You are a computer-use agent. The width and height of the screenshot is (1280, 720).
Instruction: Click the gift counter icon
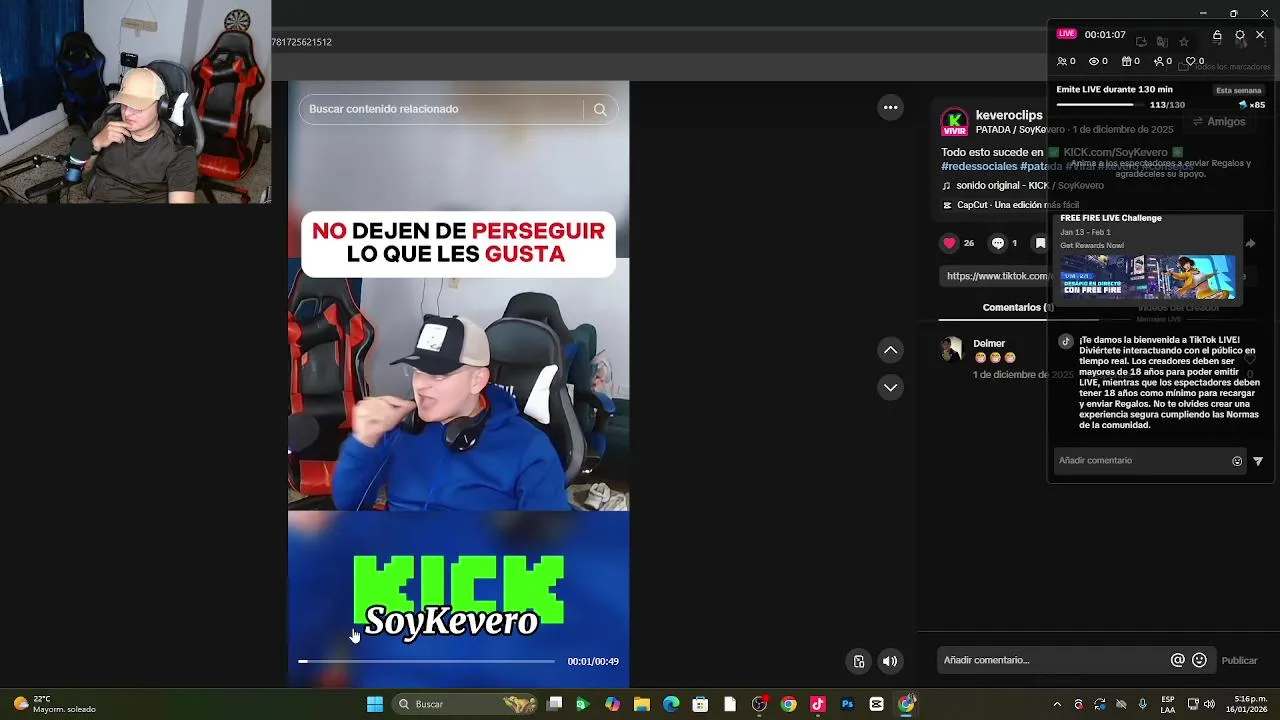(1126, 61)
